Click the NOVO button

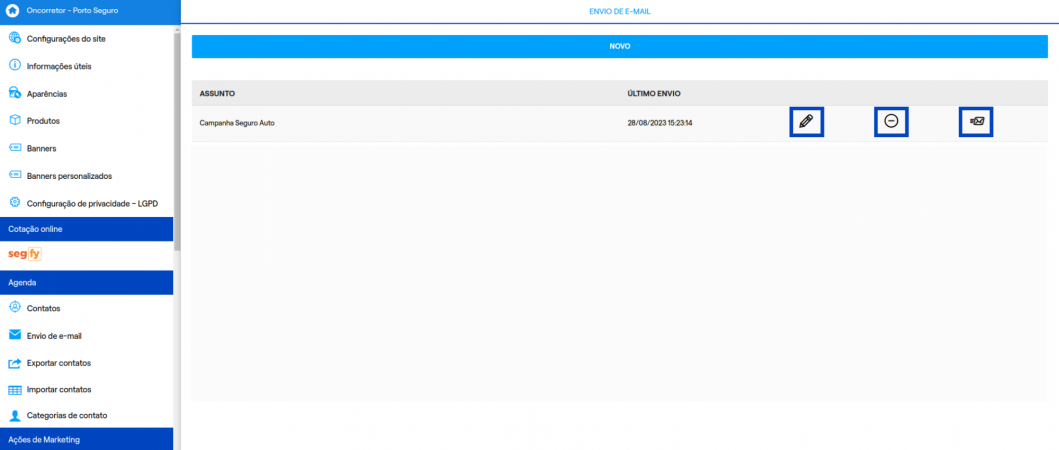coord(619,47)
